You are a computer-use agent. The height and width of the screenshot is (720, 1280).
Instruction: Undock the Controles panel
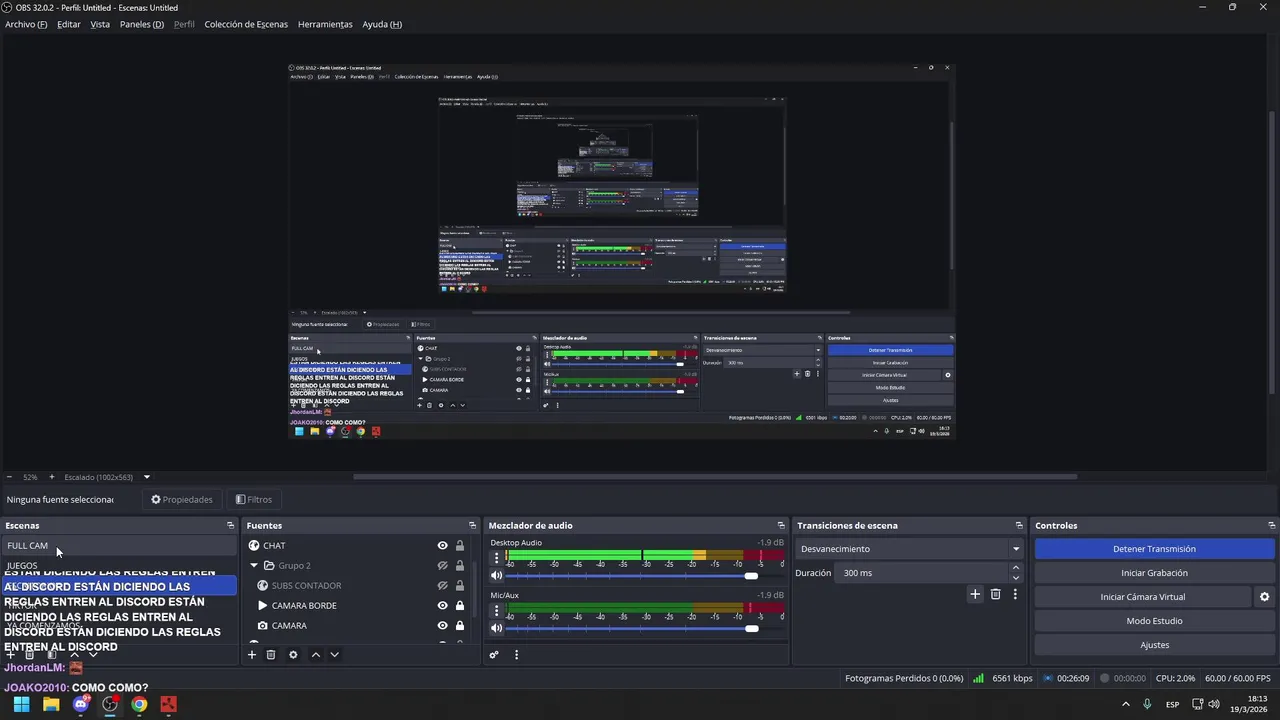1271,526
